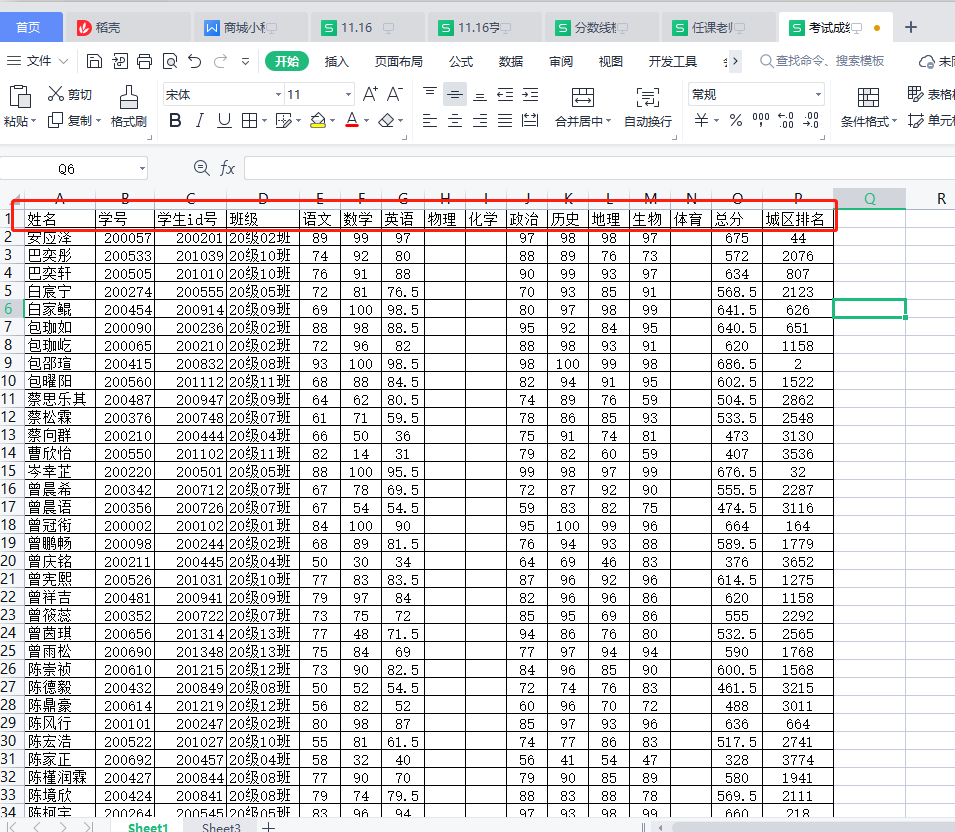Expand the quick access toolbar arrow
The width and height of the screenshot is (955, 832).
(x=245, y=61)
